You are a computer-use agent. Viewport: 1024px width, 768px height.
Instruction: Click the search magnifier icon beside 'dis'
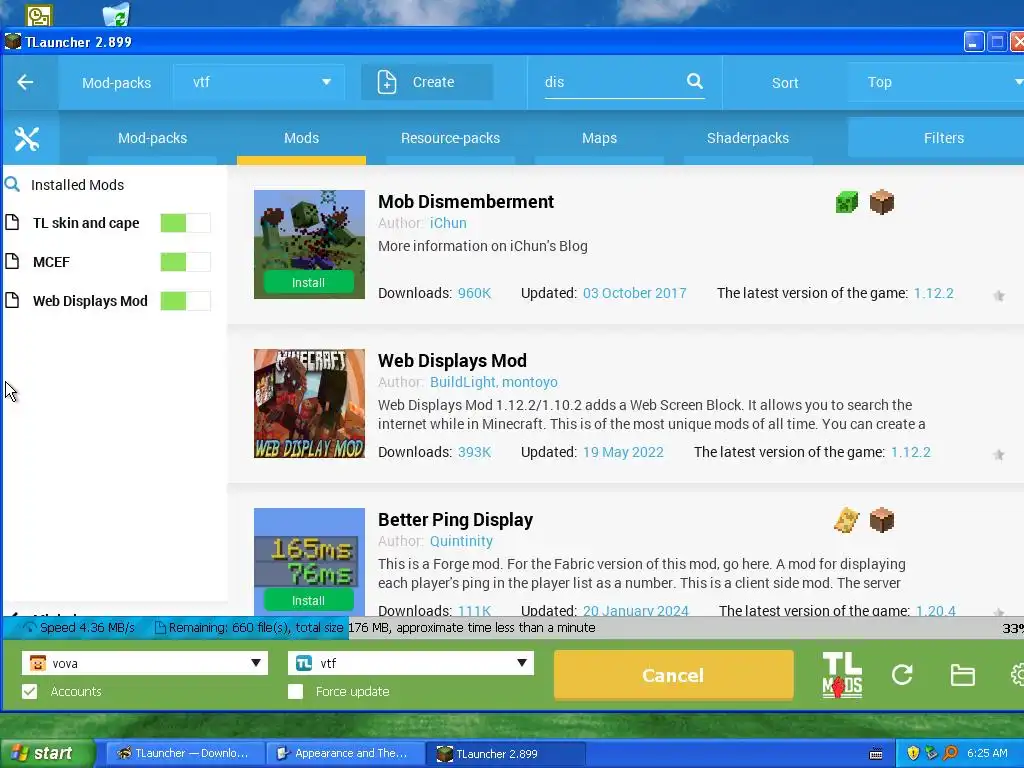(695, 81)
